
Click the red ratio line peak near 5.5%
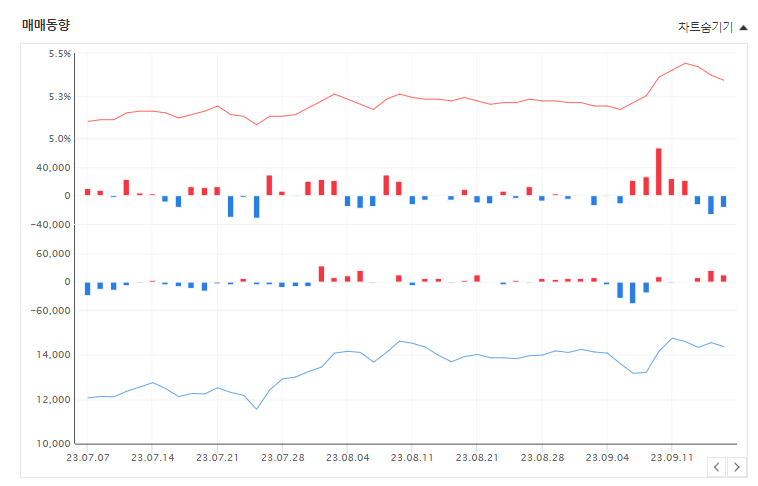click(685, 63)
